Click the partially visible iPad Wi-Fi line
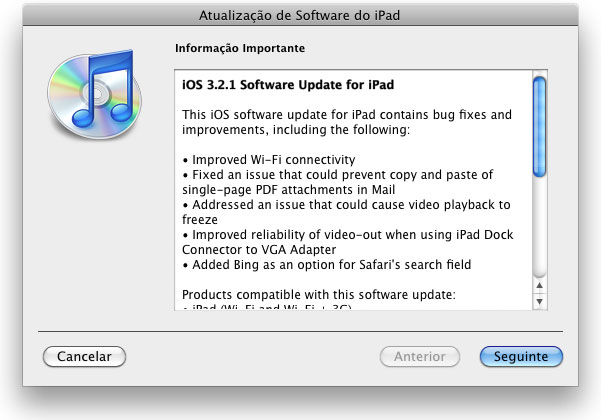 (x=267, y=307)
